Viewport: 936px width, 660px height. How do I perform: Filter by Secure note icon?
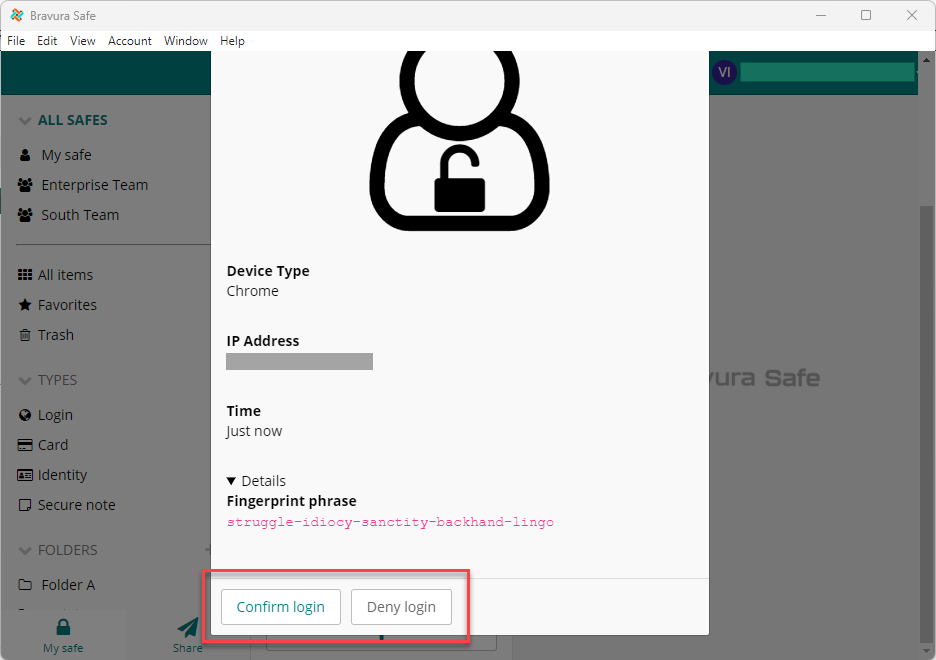(x=26, y=505)
